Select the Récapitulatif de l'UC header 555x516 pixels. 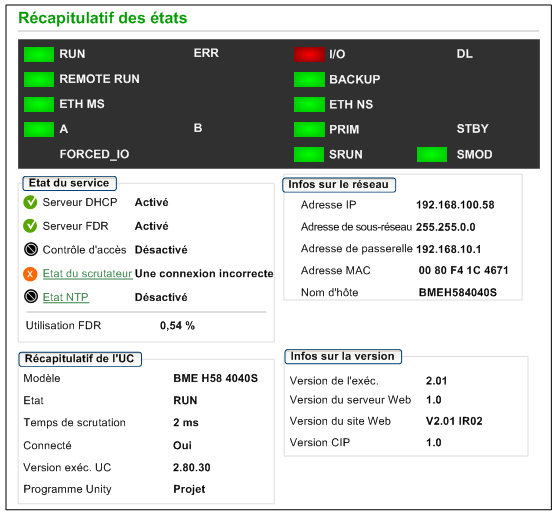point(80,359)
